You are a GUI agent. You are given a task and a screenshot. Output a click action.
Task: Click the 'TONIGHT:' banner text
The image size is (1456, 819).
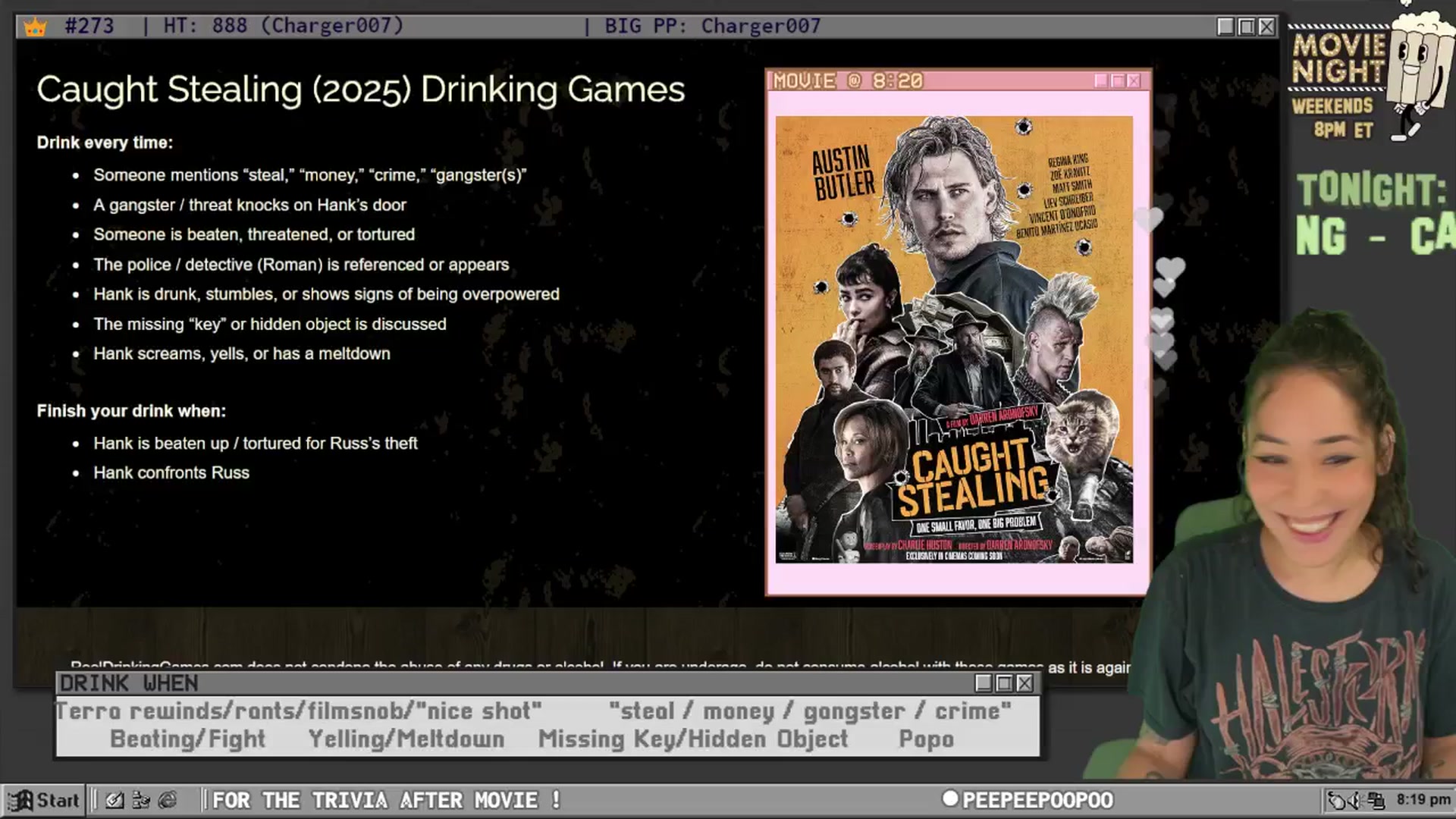pos(1371,190)
